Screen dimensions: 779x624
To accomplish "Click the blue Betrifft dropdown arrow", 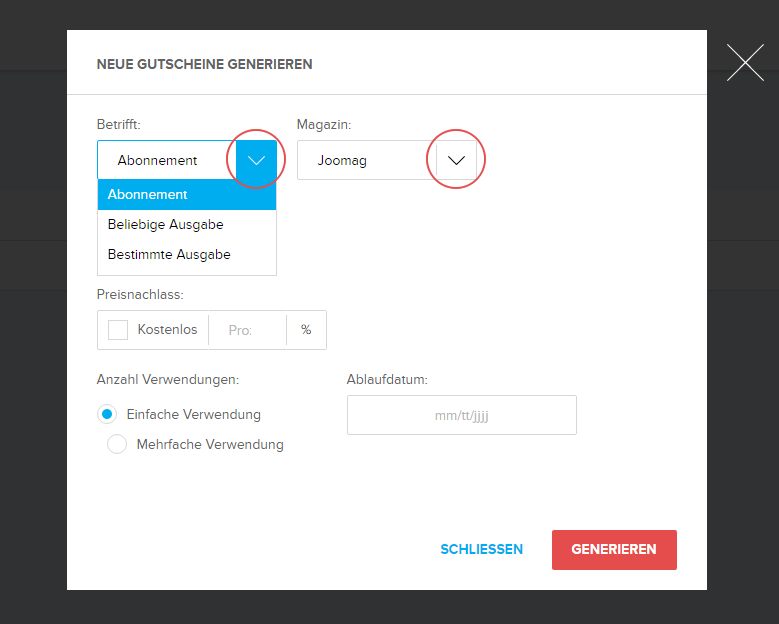I will (257, 160).
